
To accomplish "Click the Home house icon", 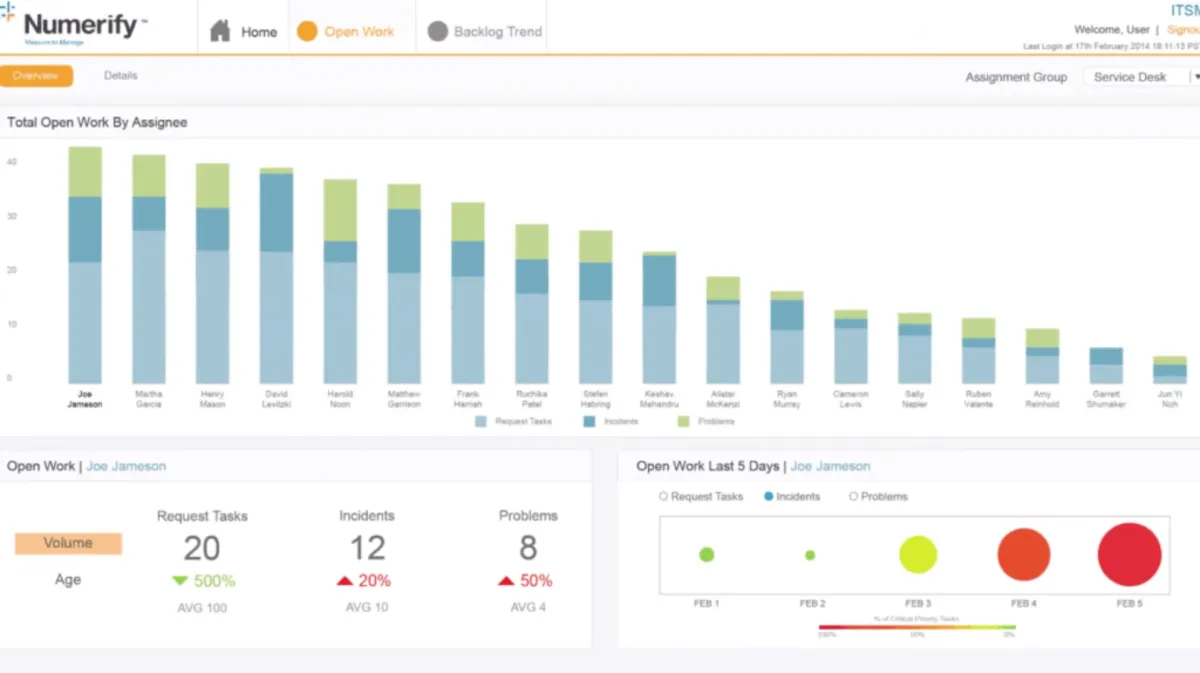I will pos(220,31).
